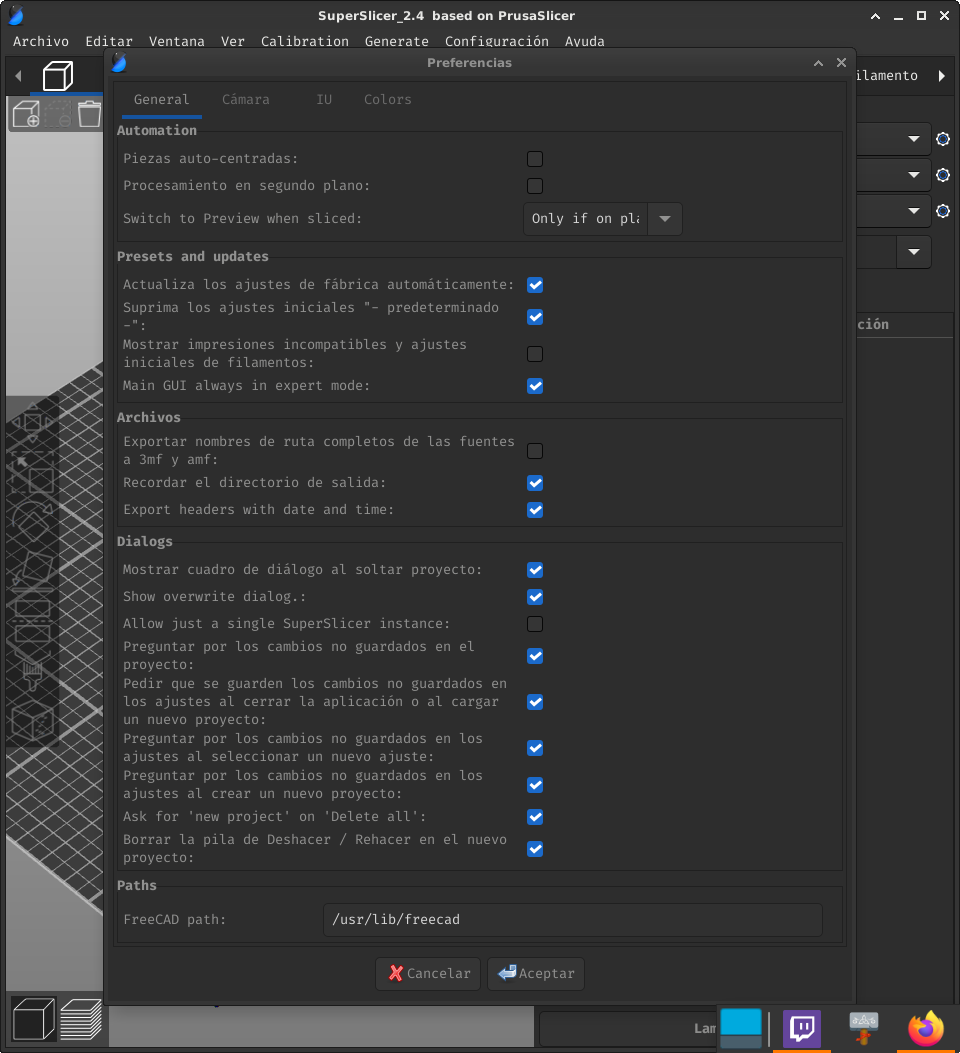Click the Aceptar button
The height and width of the screenshot is (1053, 960).
click(536, 974)
